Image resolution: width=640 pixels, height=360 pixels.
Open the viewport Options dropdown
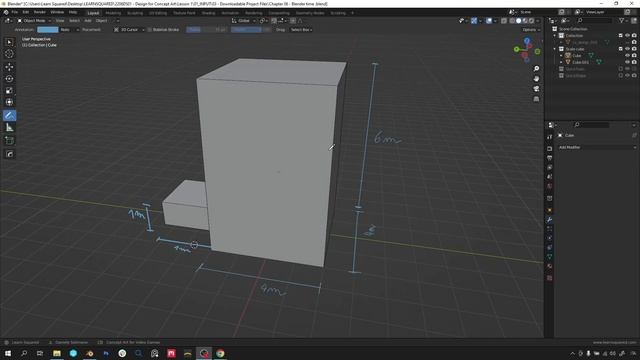tap(531, 30)
